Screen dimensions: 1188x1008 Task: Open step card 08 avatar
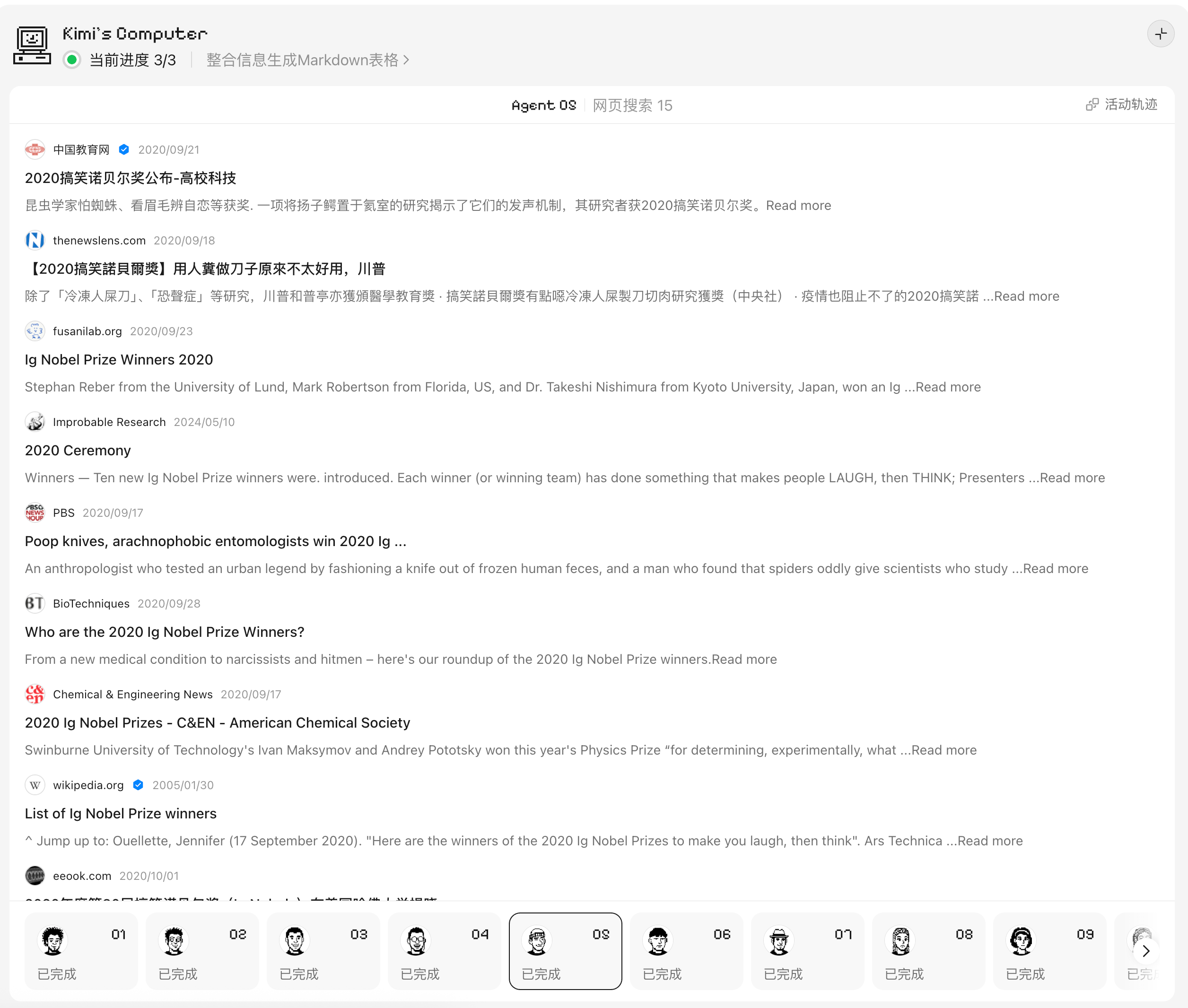[x=900, y=941]
